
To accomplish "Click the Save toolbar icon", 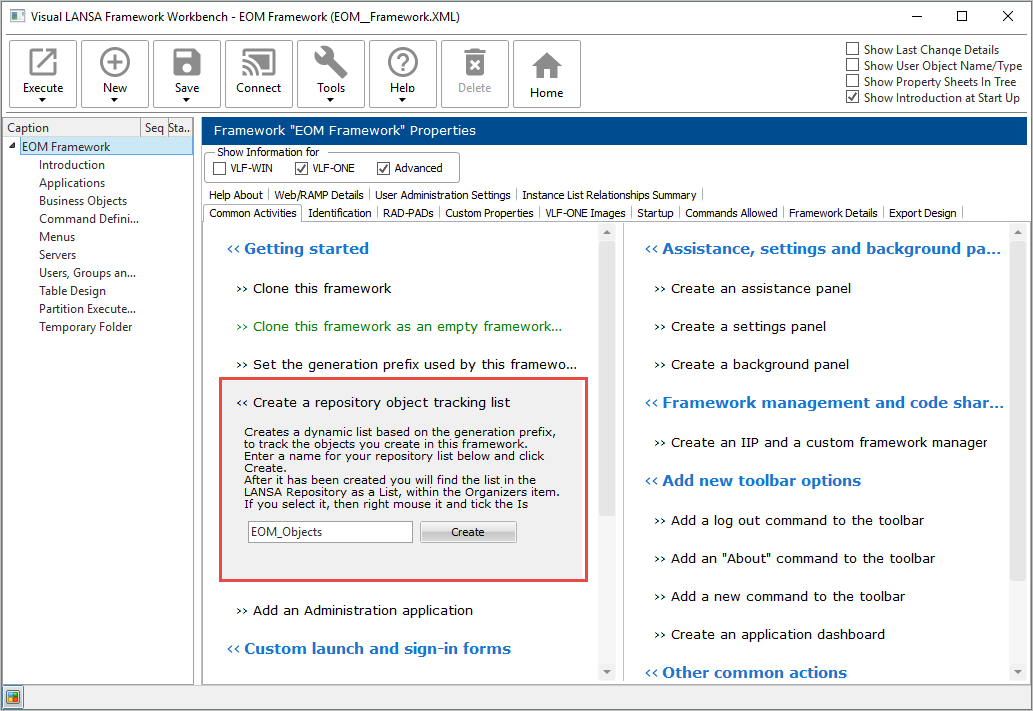I will (x=186, y=63).
